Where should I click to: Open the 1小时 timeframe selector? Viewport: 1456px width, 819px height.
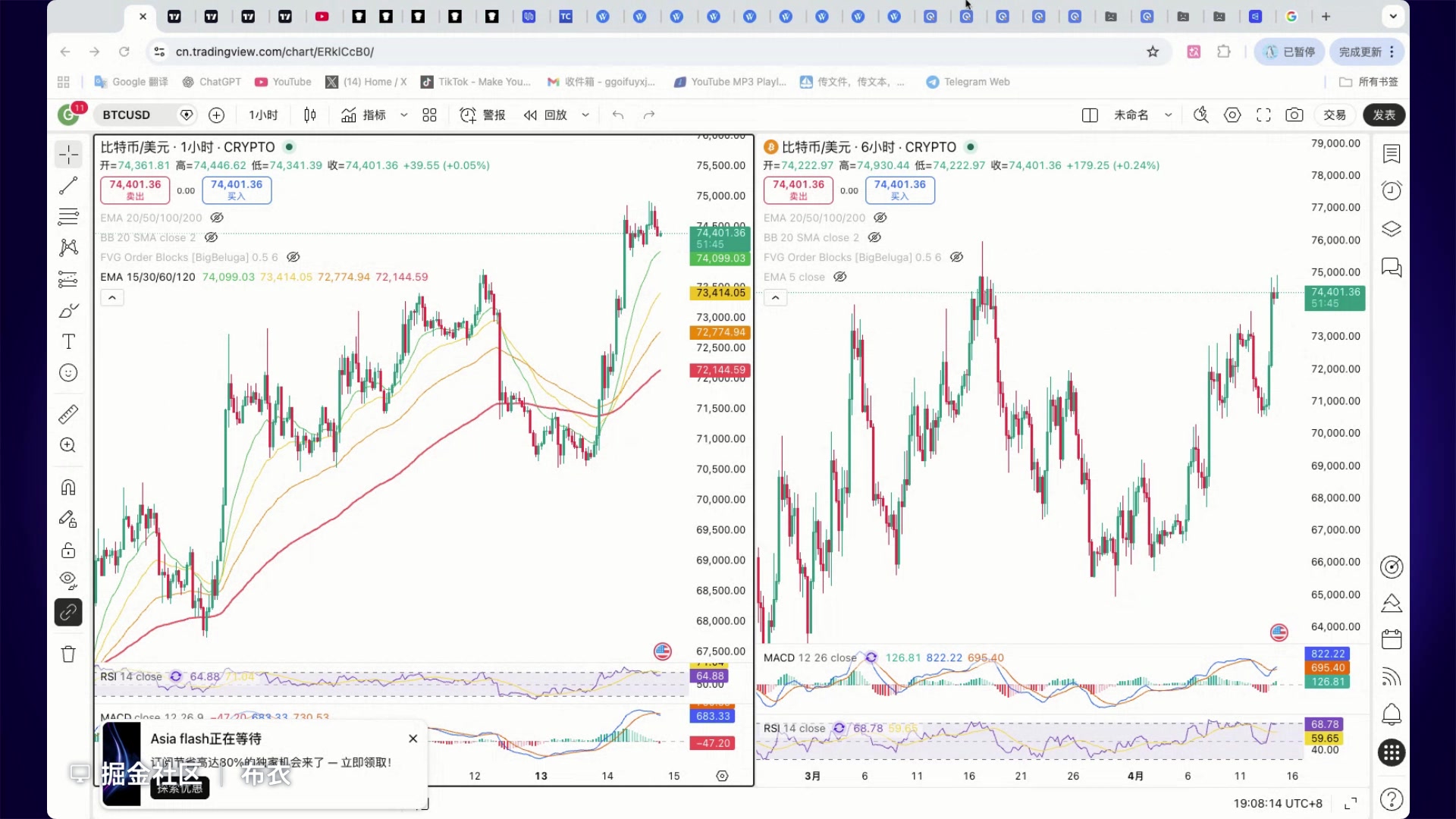point(263,115)
